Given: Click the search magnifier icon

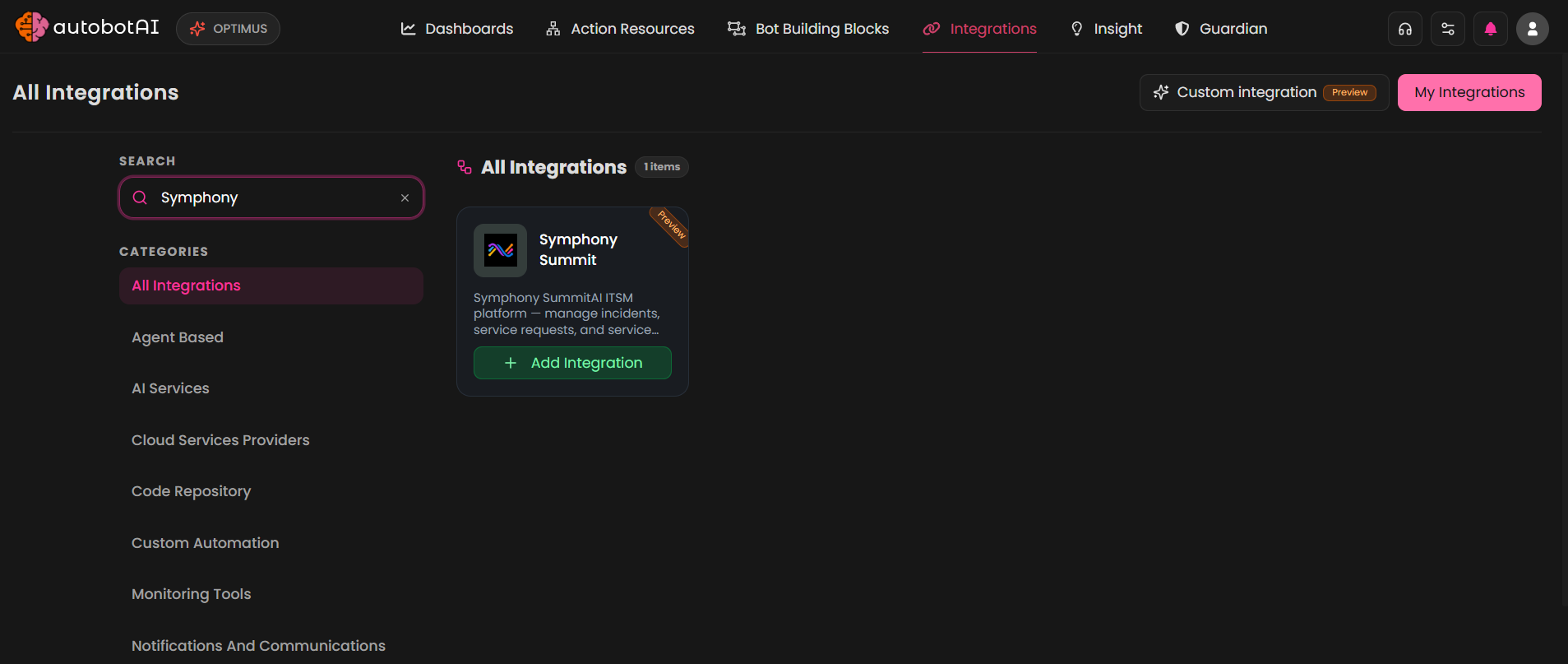Looking at the screenshot, I should 140,197.
